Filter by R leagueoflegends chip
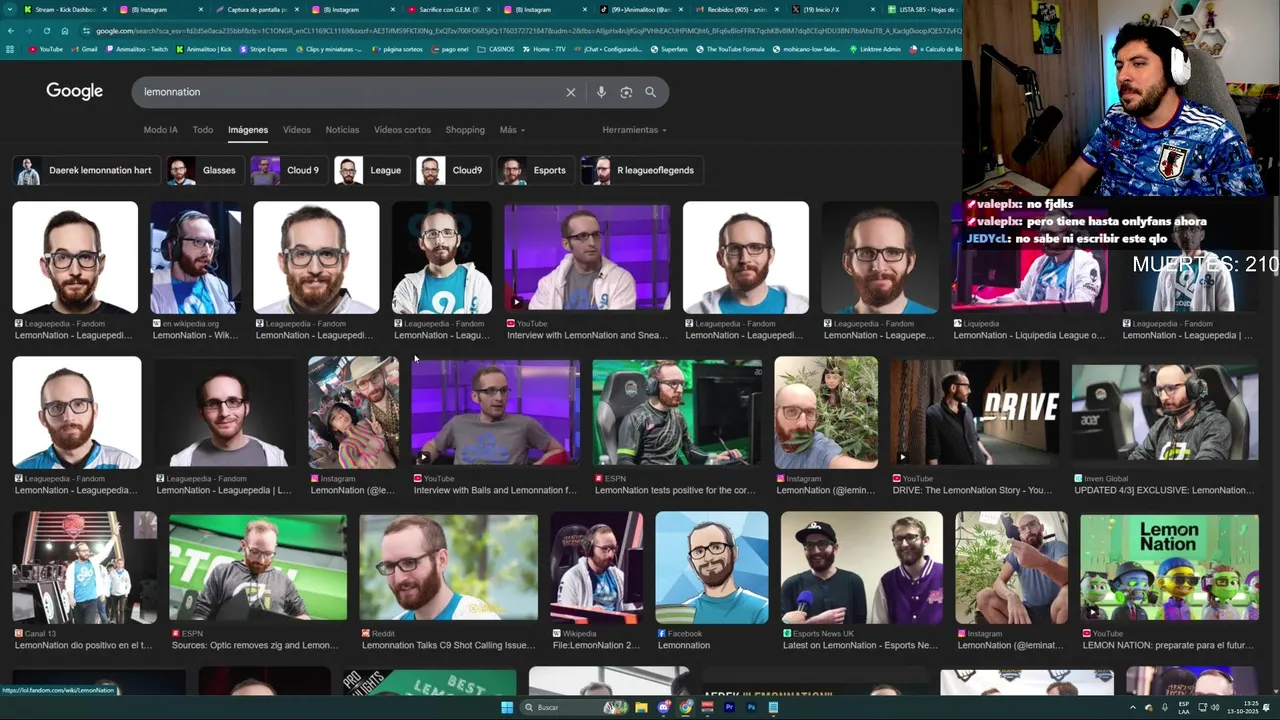This screenshot has height=720, width=1280. (x=641, y=170)
